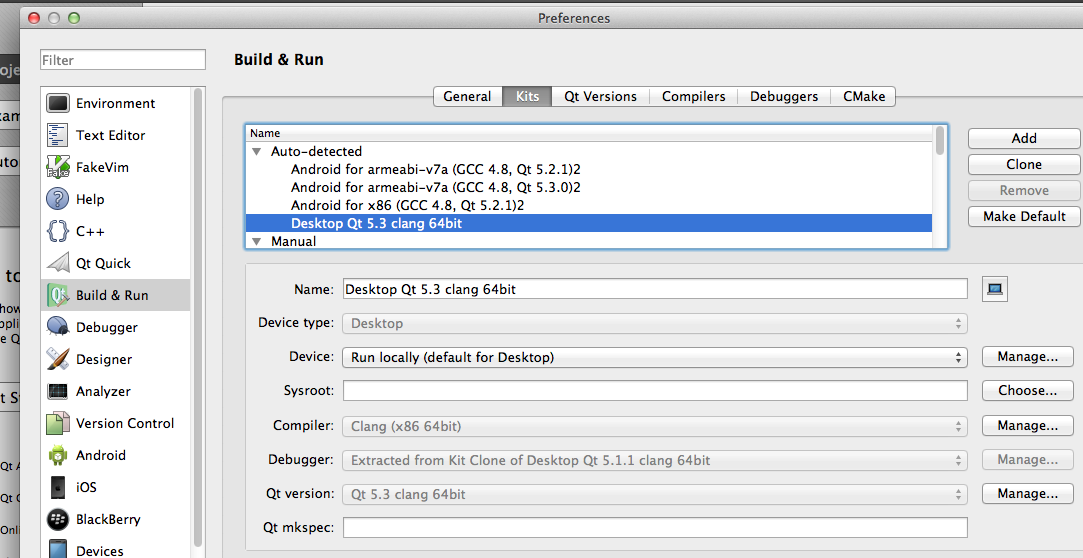Click the Remove kit button
This screenshot has width=1083, height=558.
tap(1024, 190)
